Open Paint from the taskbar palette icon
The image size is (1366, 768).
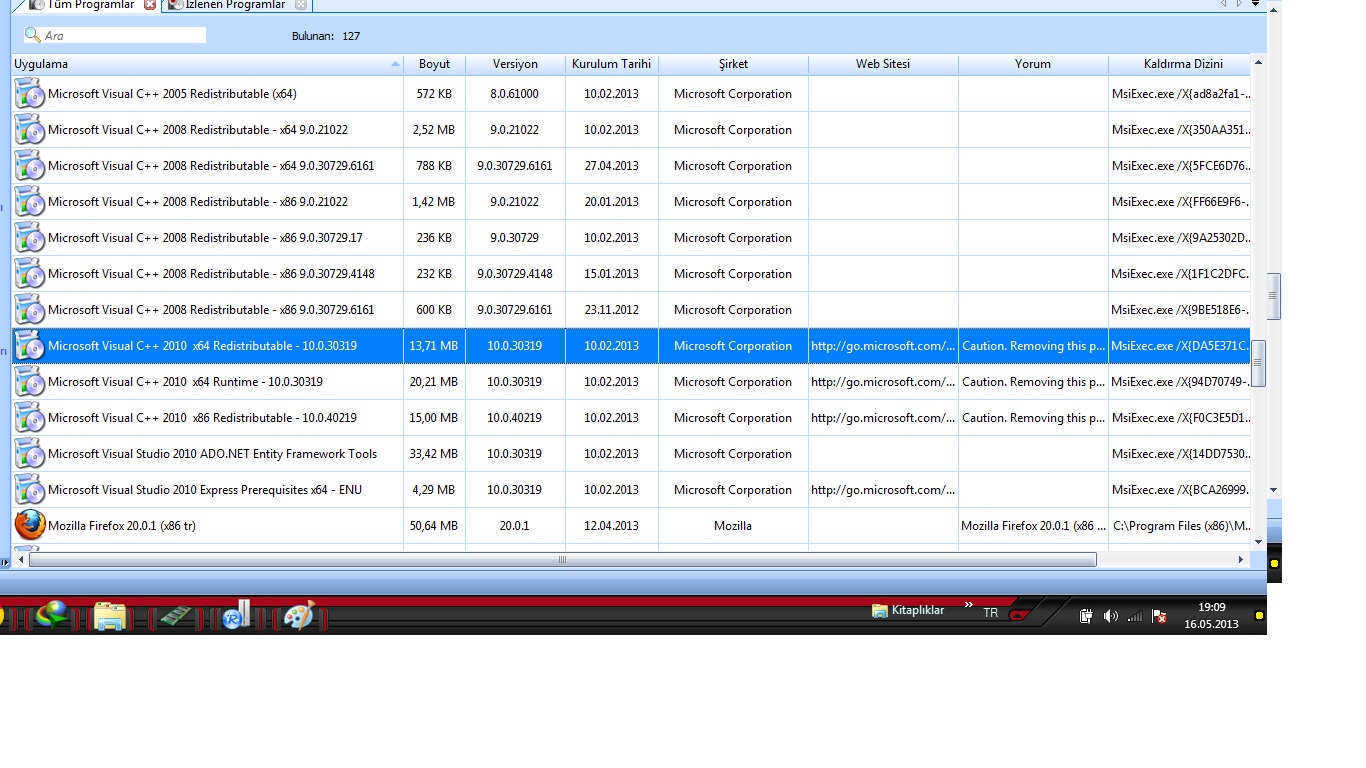pyautogui.click(x=299, y=615)
